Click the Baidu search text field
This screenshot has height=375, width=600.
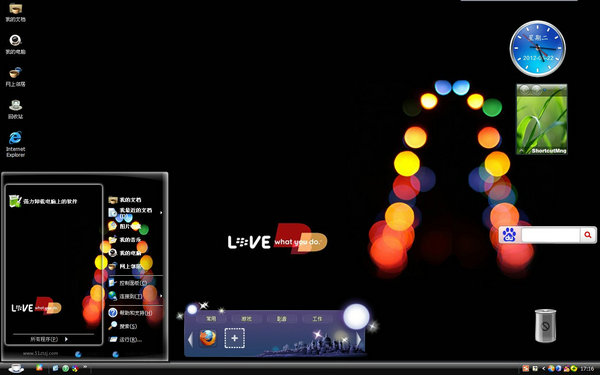point(550,235)
